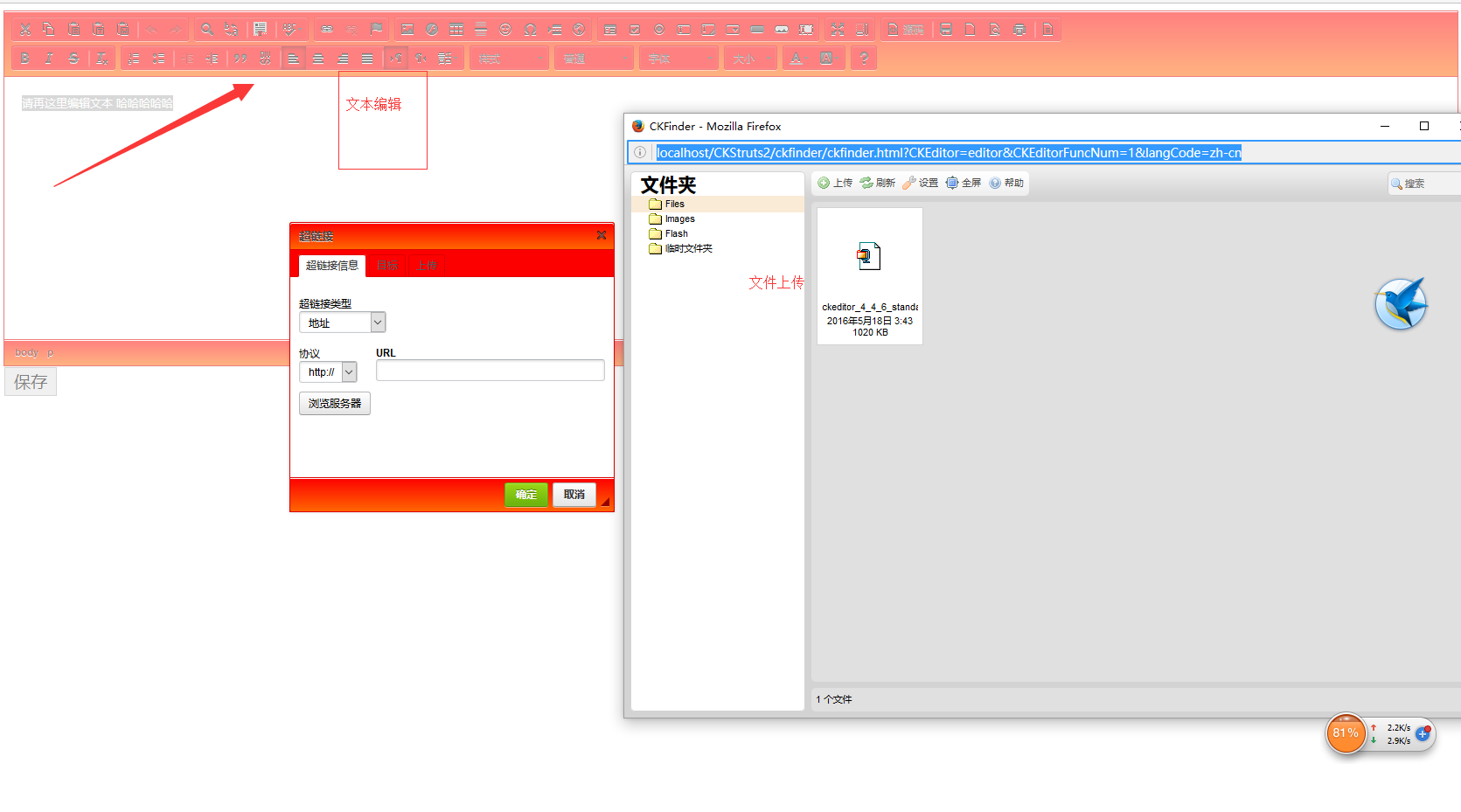
Task: Click the 上传 upload button in CKFinder
Action: point(835,183)
